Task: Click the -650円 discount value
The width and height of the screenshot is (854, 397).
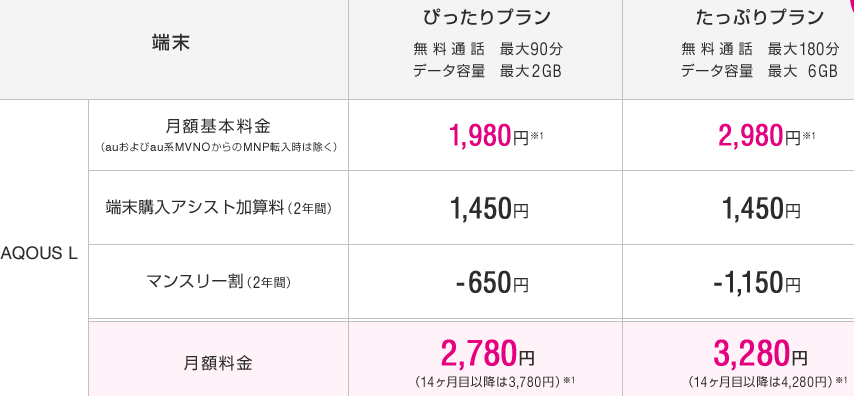Action: point(492,283)
